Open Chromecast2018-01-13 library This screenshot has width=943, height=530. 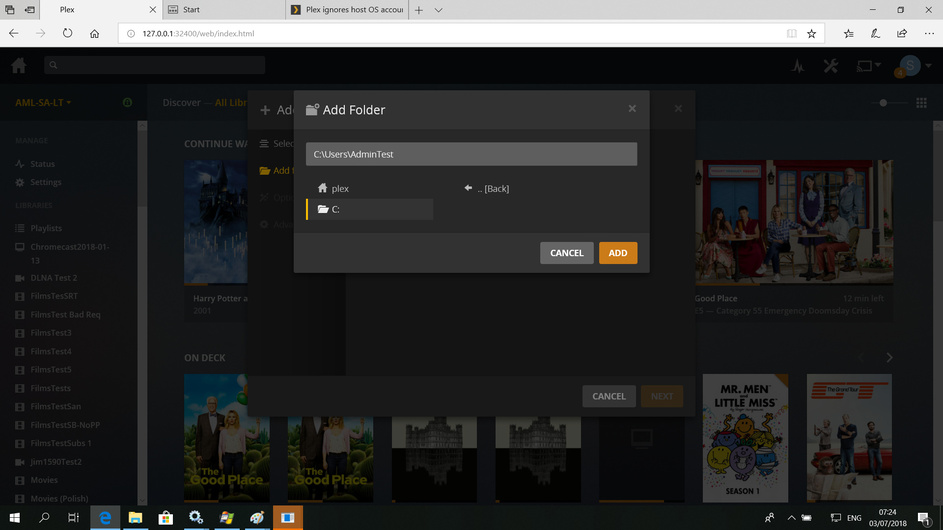point(69,253)
